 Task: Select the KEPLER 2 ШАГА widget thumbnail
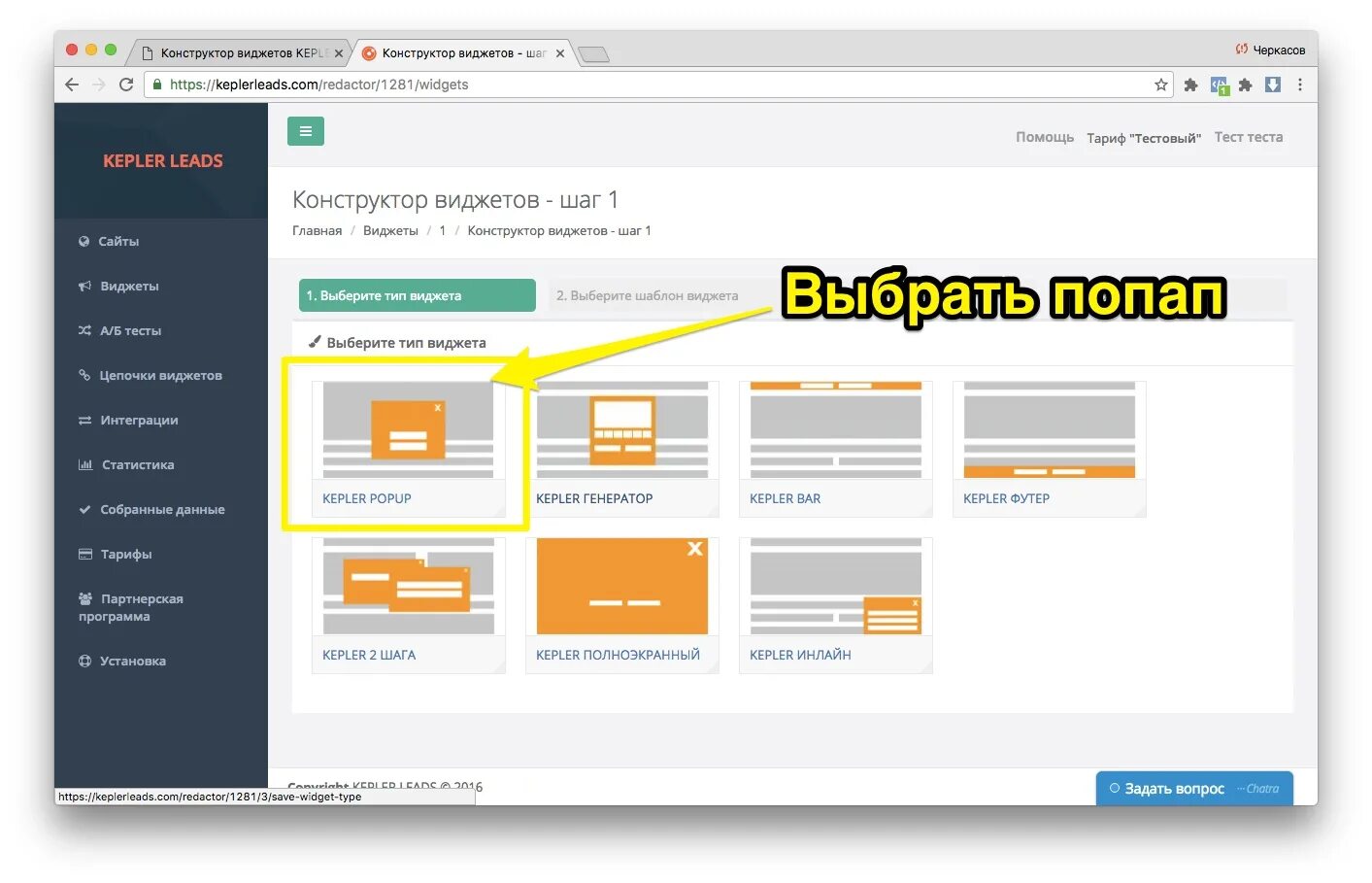tap(408, 586)
